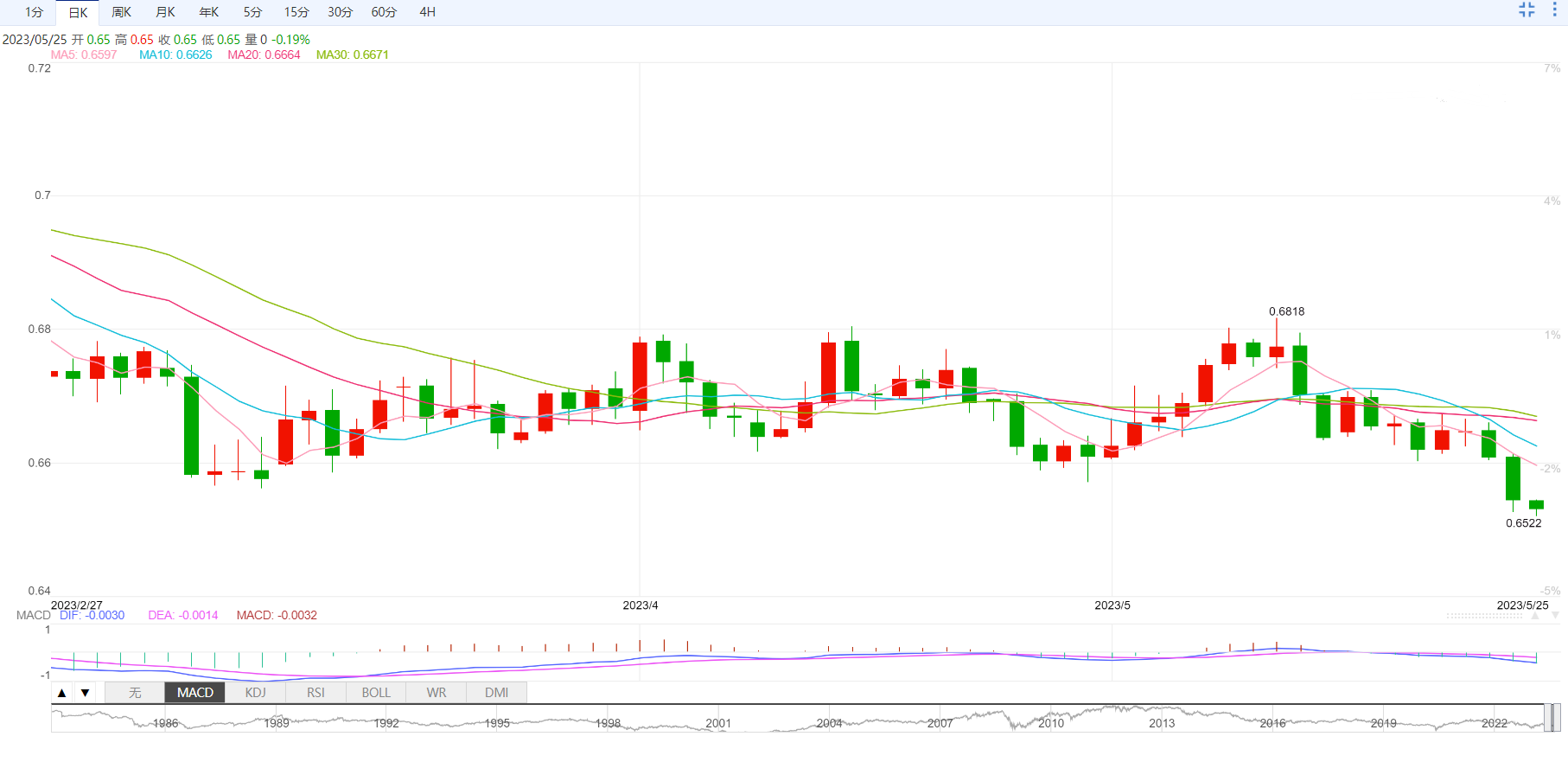Switch to the WR indicator
1568x762 pixels.
(x=437, y=693)
